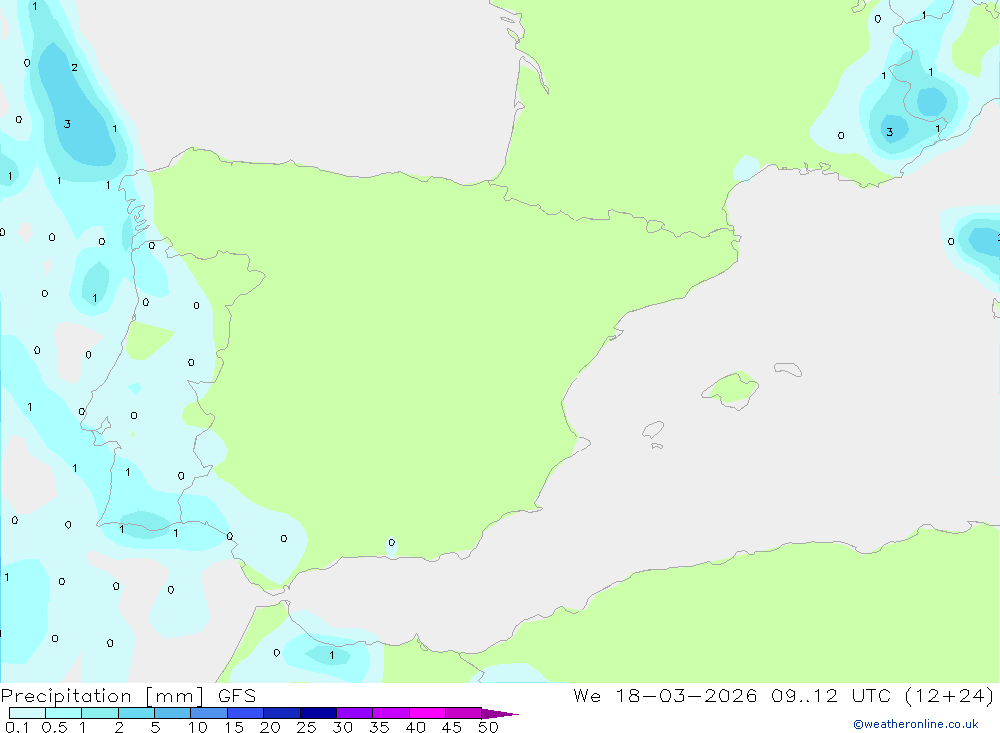Click the '0.5' legend scale label
1000x733 pixels.
(54, 727)
